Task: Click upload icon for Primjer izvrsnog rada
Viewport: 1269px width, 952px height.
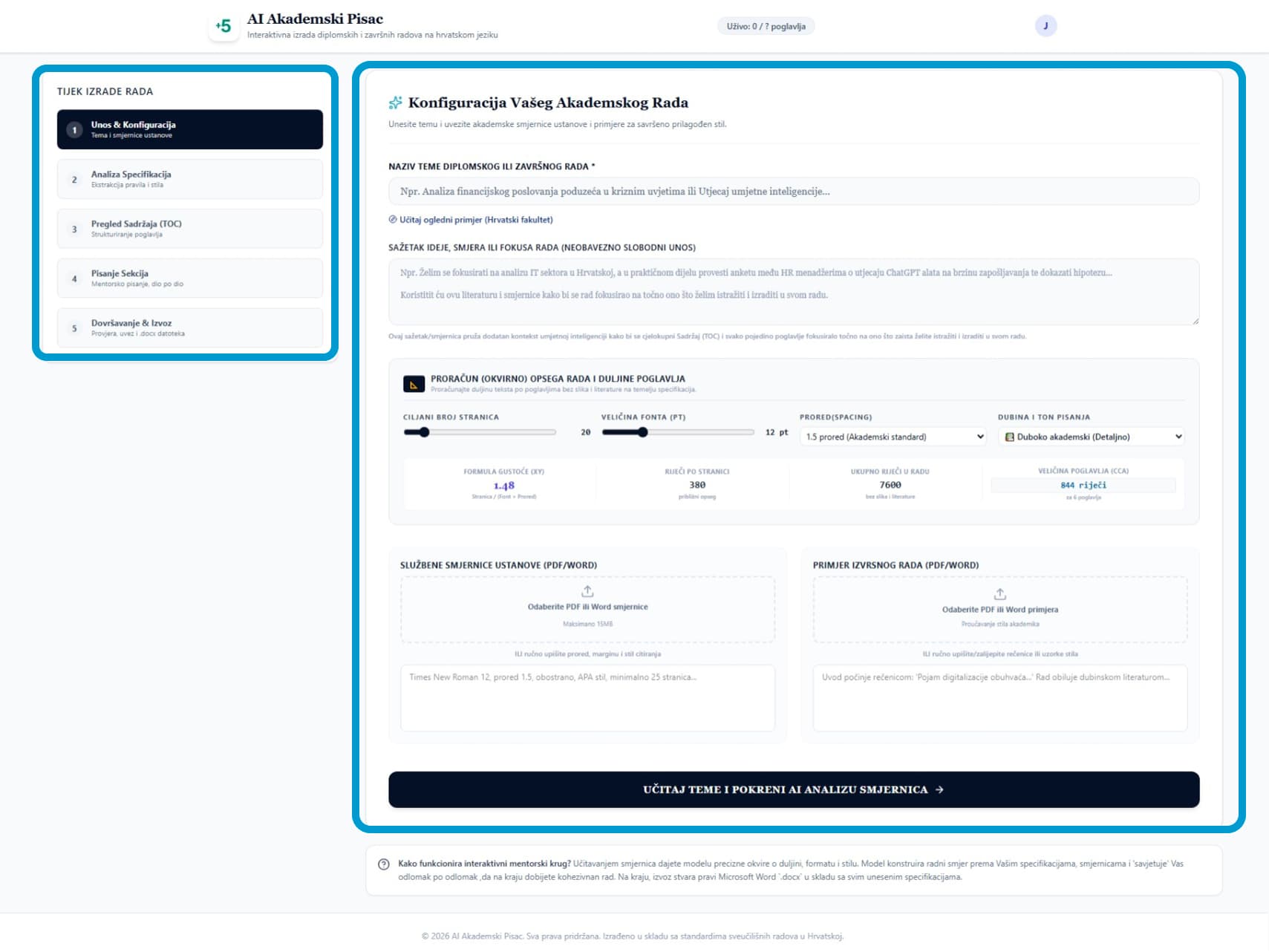Action: [x=1000, y=594]
